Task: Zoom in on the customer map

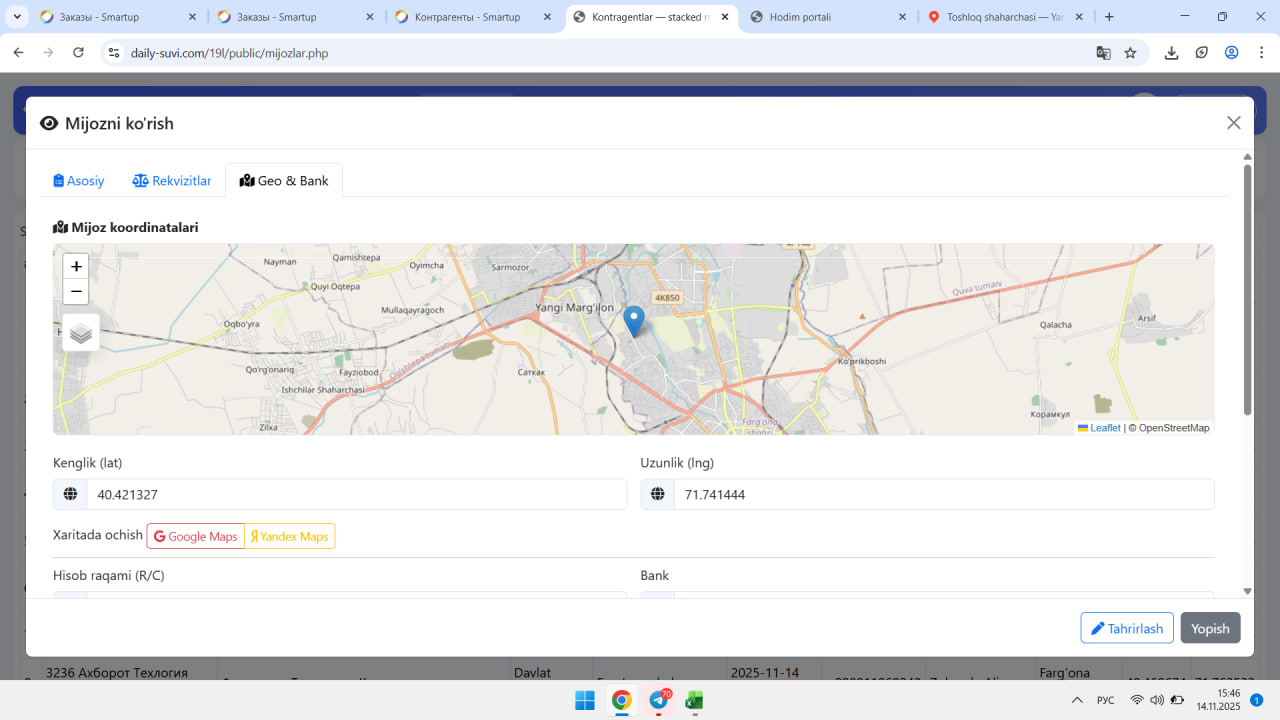Action: 76,267
